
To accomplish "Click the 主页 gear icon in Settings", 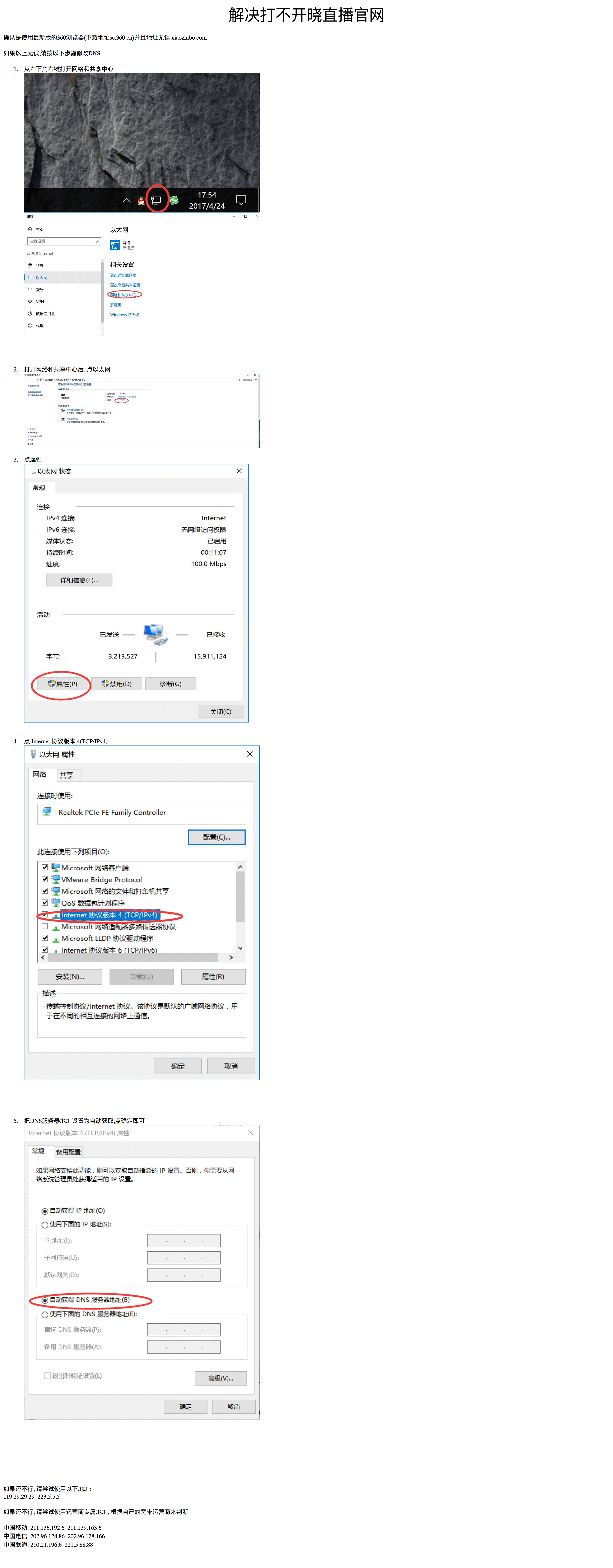I will [30, 230].
